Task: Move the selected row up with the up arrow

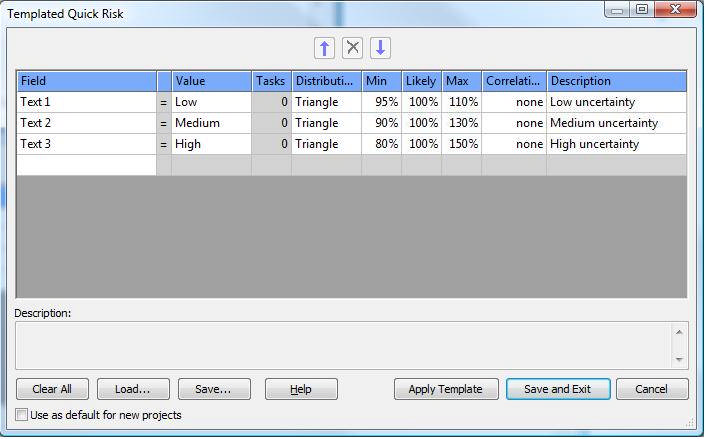Action: point(324,48)
